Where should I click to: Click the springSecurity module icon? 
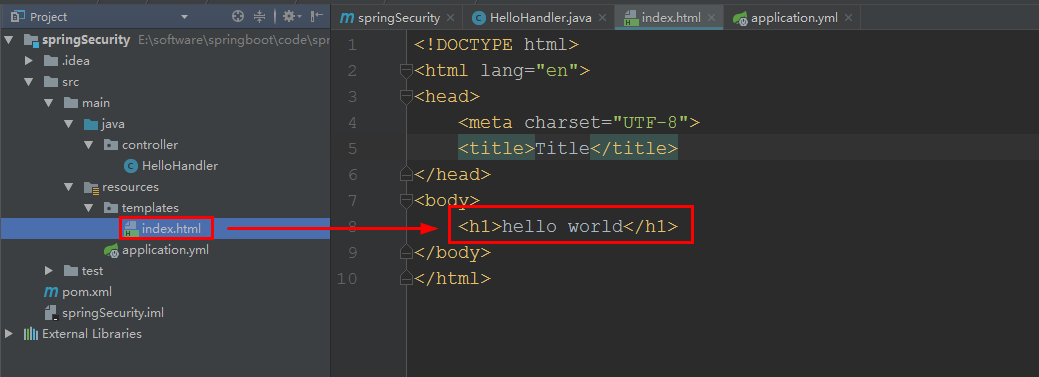pyautogui.click(x=30, y=40)
